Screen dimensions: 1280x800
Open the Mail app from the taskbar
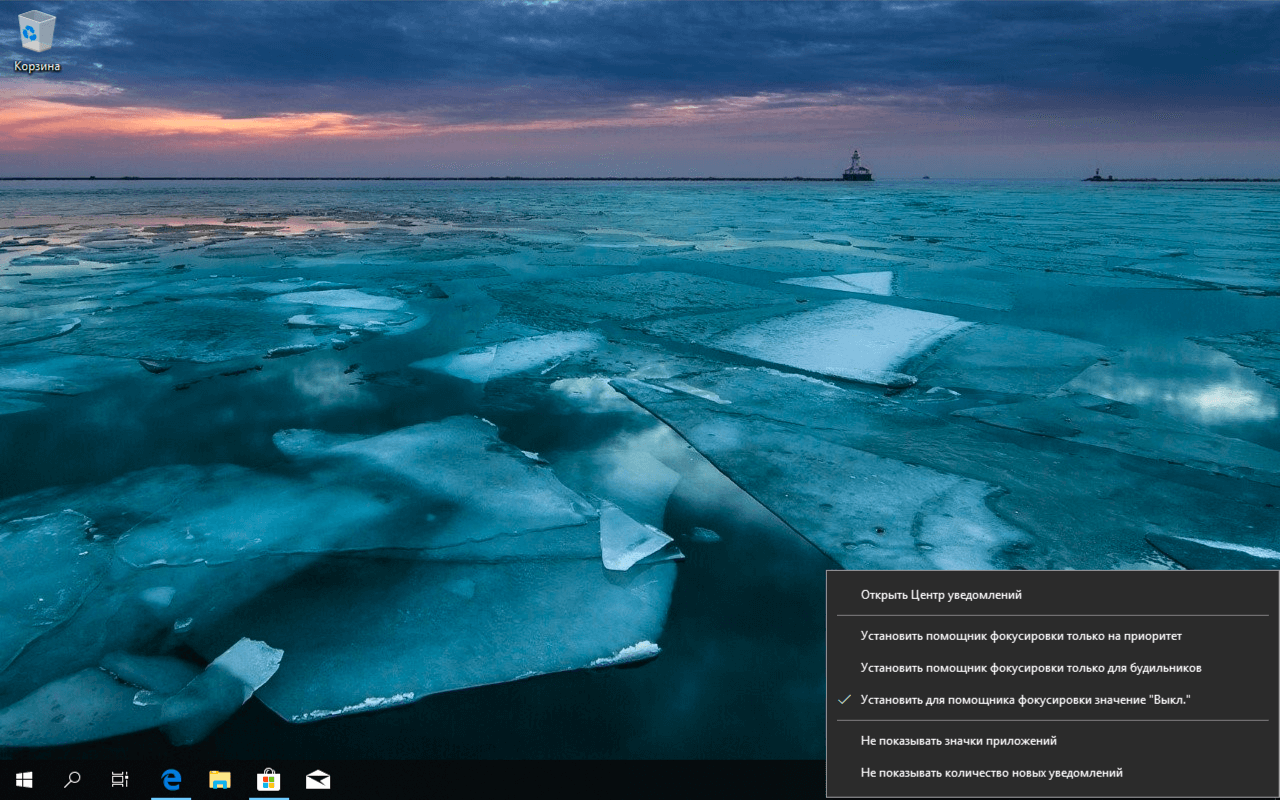click(318, 780)
